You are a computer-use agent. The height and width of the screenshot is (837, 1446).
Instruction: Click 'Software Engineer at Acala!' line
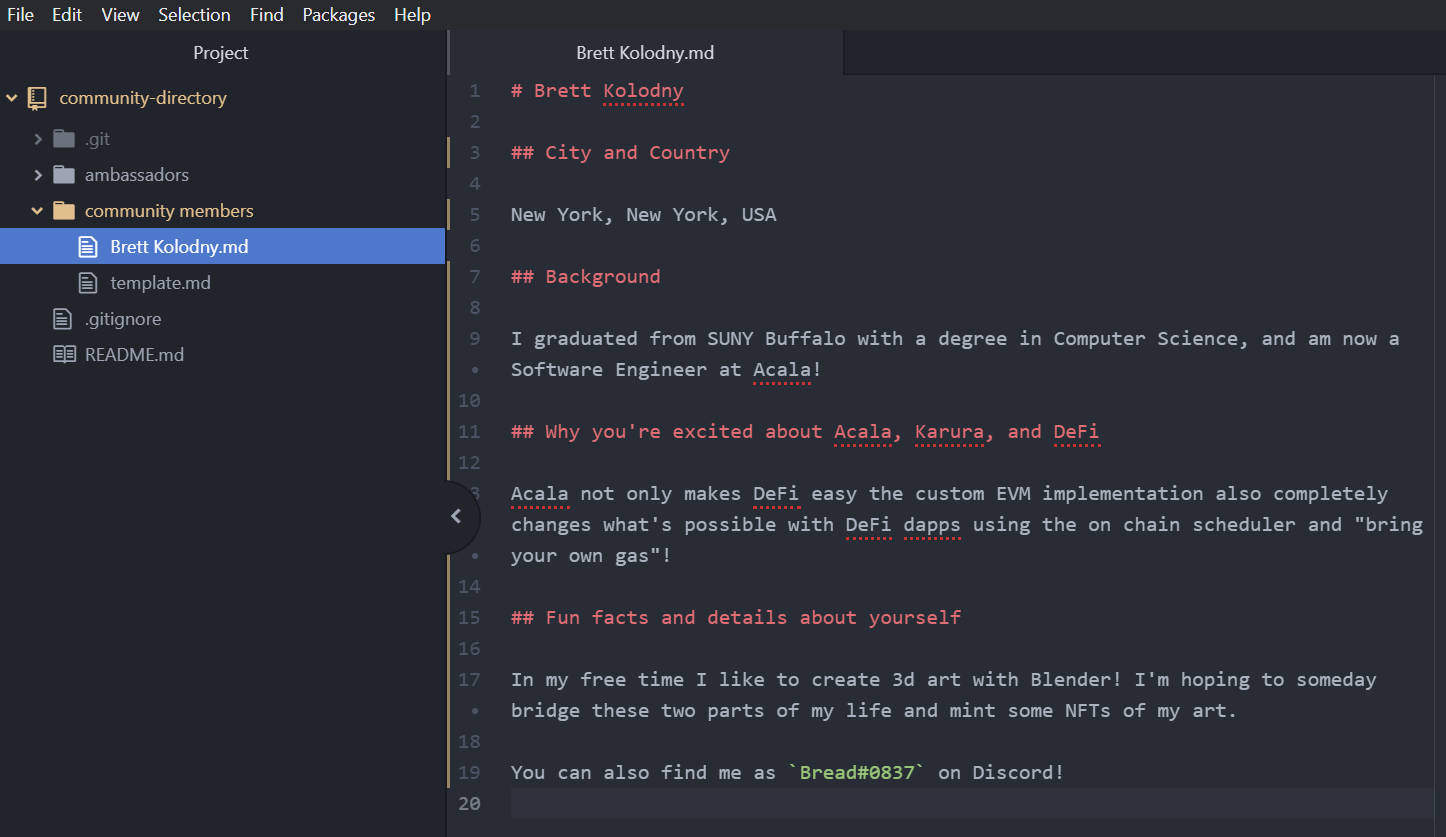[666, 370]
